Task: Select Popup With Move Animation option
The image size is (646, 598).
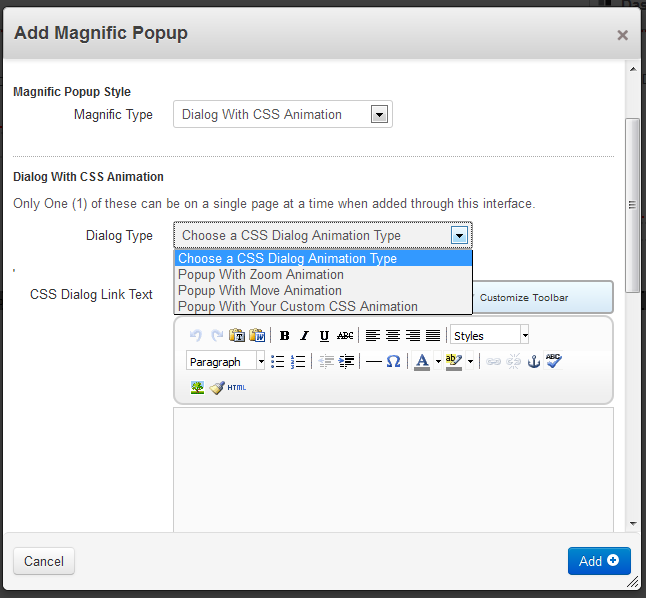Action: pyautogui.click(x=323, y=291)
